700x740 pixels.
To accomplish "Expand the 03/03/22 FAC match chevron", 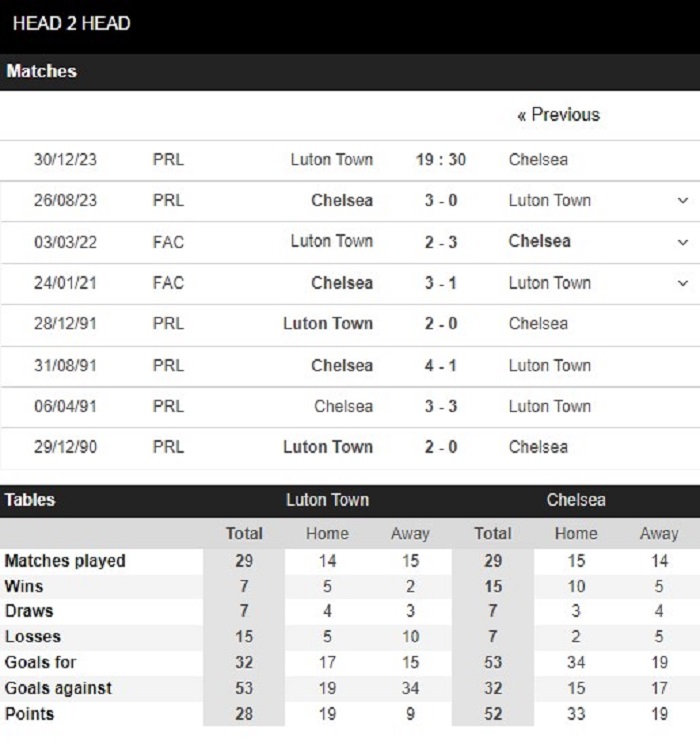I will click(x=683, y=242).
